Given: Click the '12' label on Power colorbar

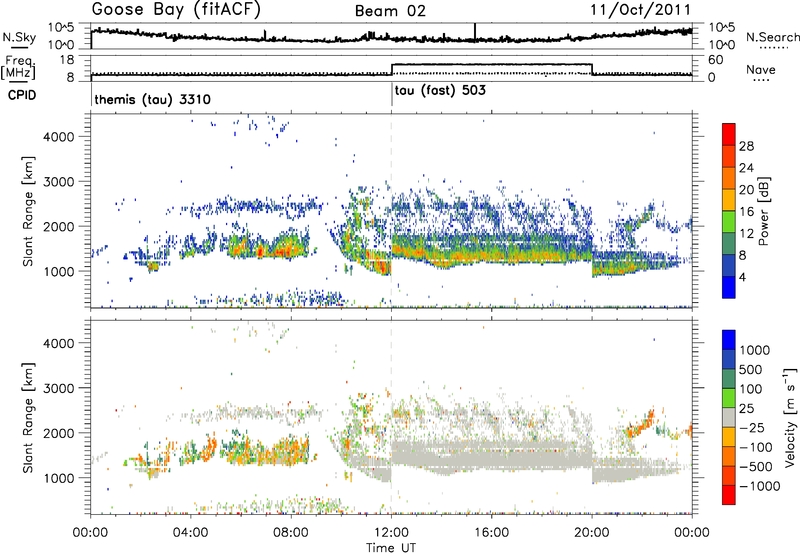Looking at the screenshot, I should [746, 234].
